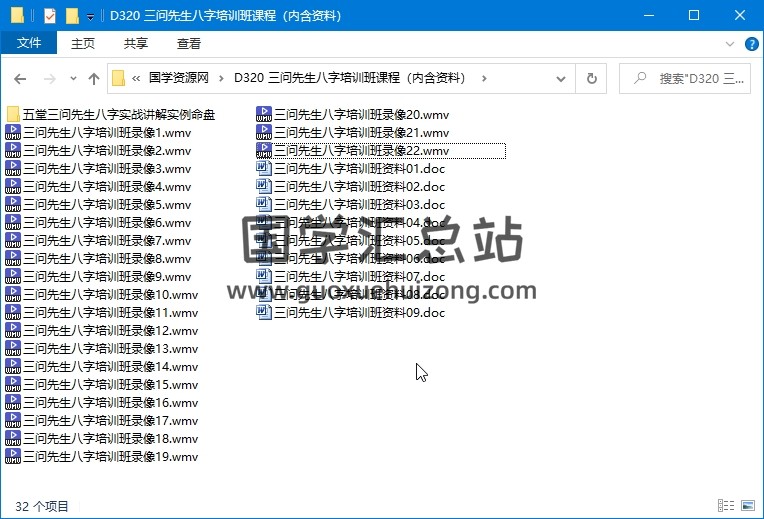The image size is (764, 519).
Task: Open the recent locations dropdown arrow
Action: [73, 78]
